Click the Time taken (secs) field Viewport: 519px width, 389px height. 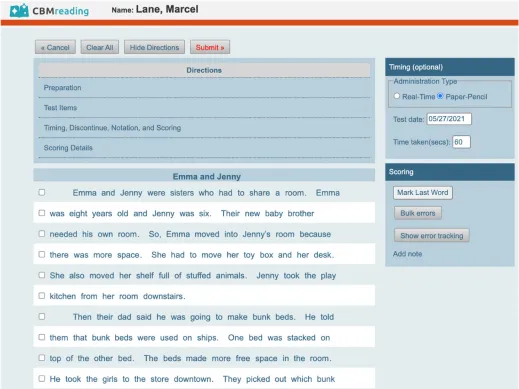461,142
